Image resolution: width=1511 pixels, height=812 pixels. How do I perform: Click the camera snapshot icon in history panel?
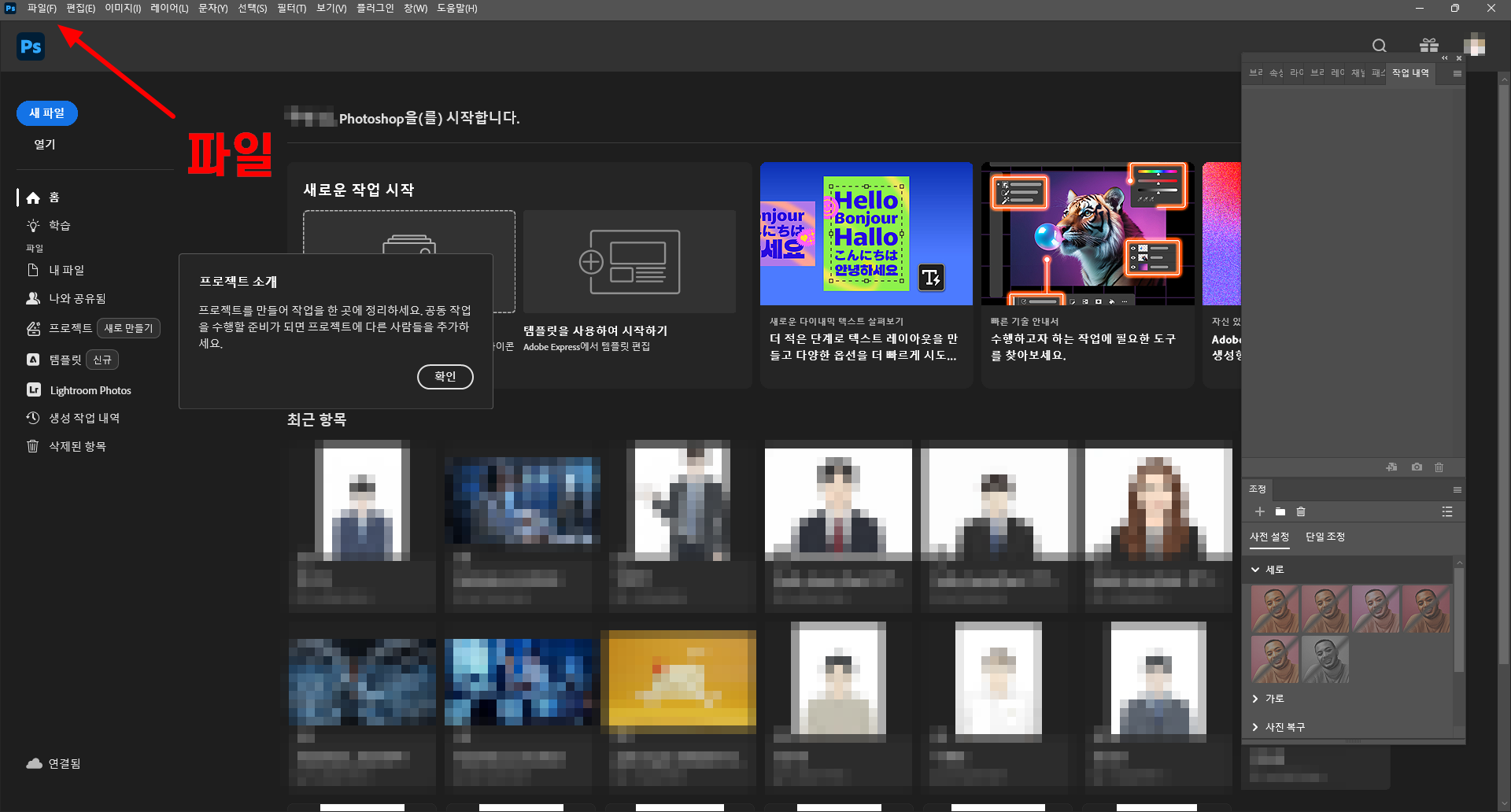click(x=1417, y=467)
